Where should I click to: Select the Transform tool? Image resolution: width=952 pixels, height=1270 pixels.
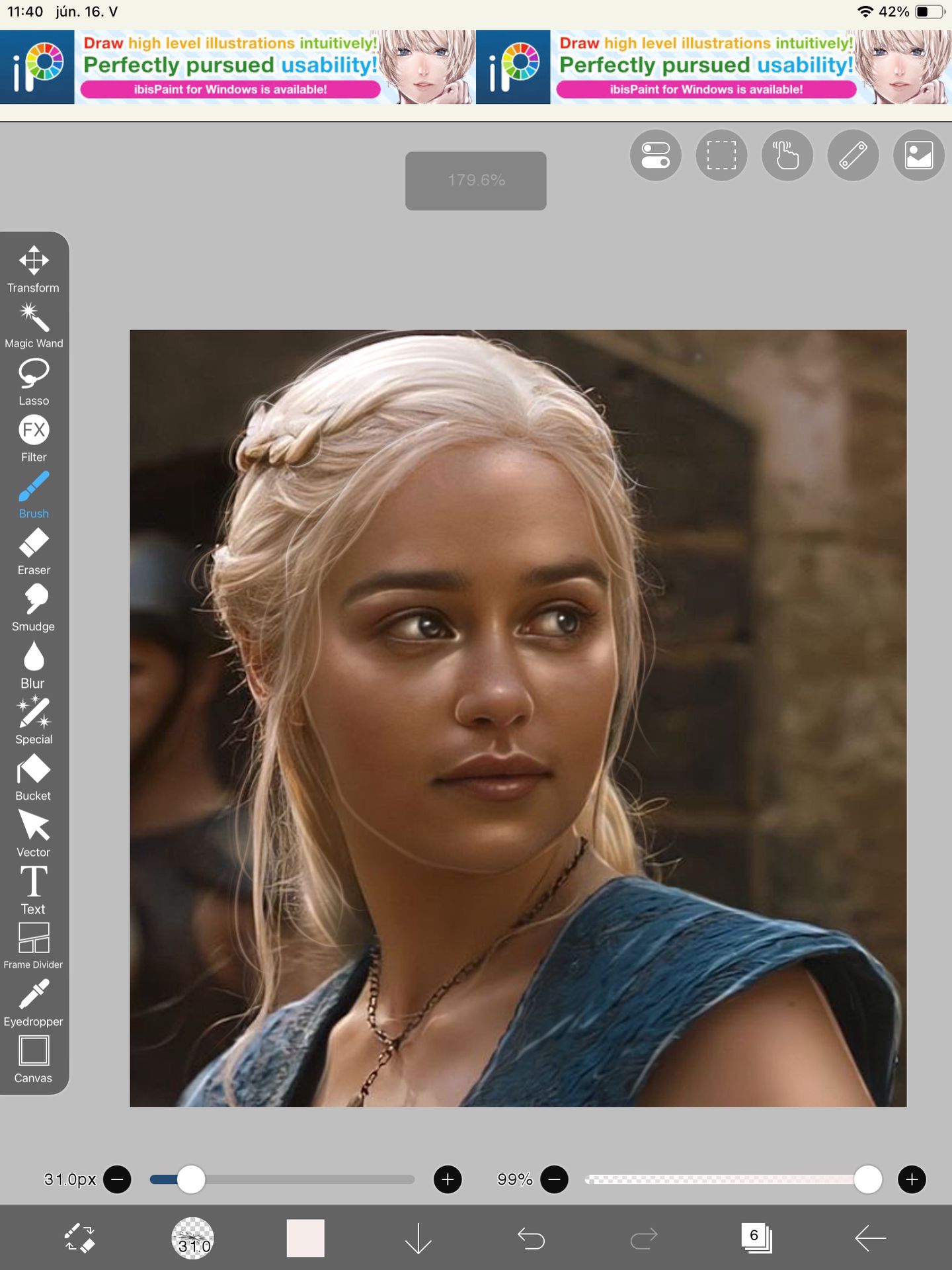pyautogui.click(x=34, y=269)
